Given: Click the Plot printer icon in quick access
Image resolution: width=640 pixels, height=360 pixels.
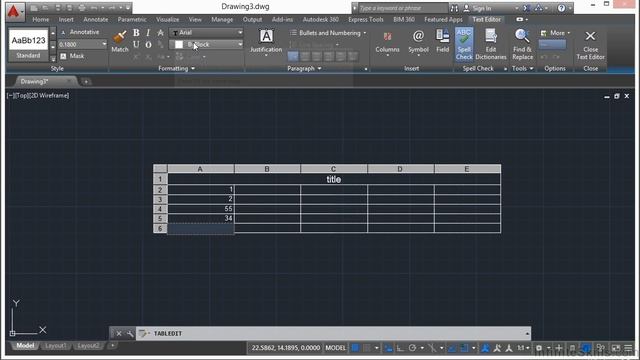Looking at the screenshot, I should (82, 8).
